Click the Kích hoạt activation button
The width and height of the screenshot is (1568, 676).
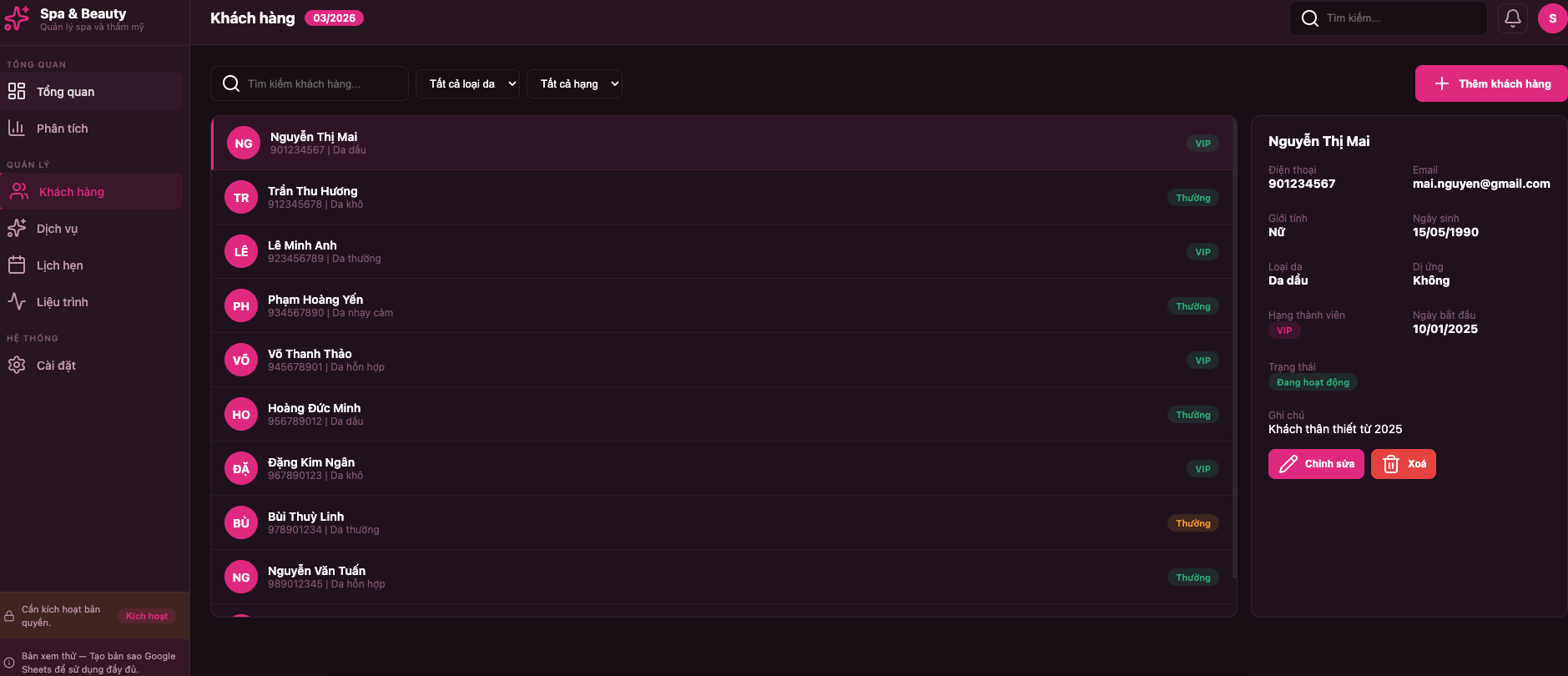pos(147,616)
